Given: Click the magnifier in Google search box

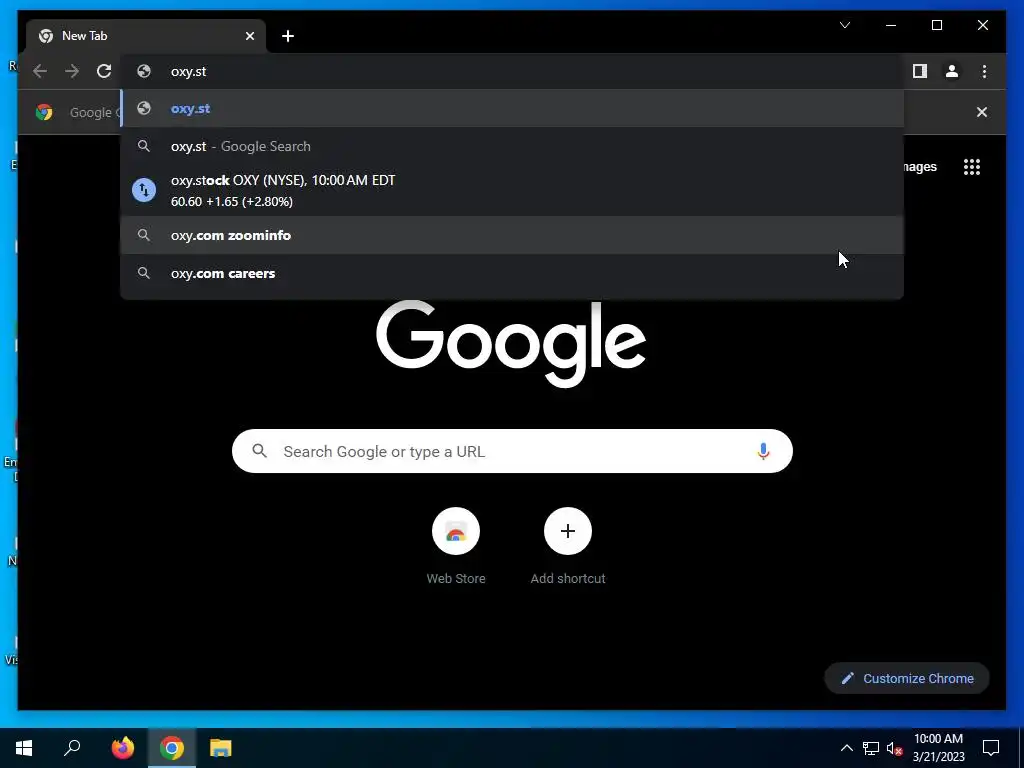Looking at the screenshot, I should (x=259, y=451).
